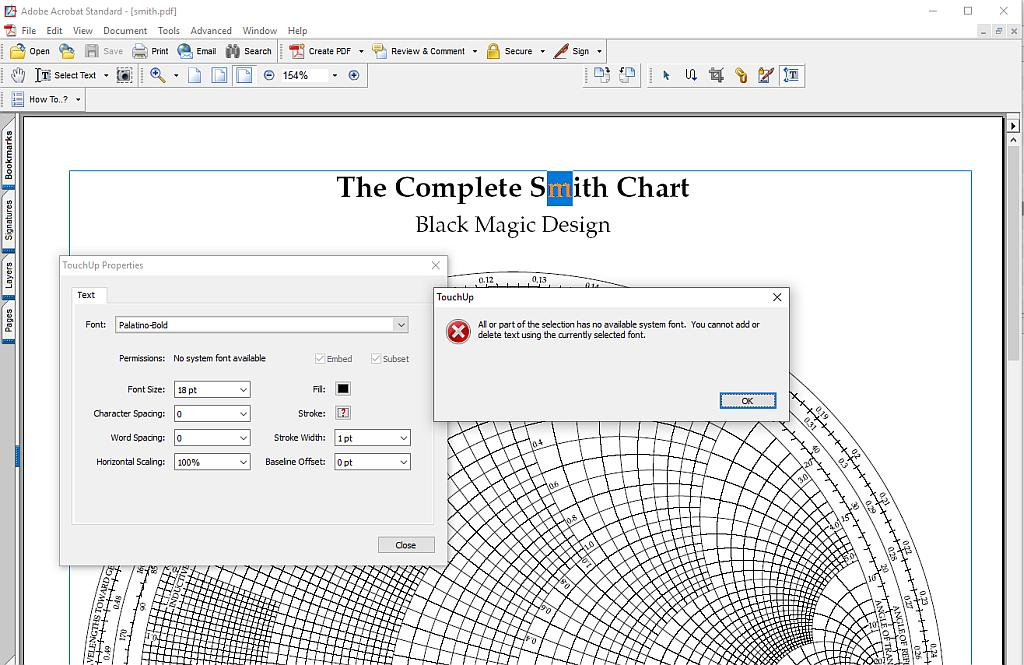Select the Zoom In magnifier tool

pos(157,75)
